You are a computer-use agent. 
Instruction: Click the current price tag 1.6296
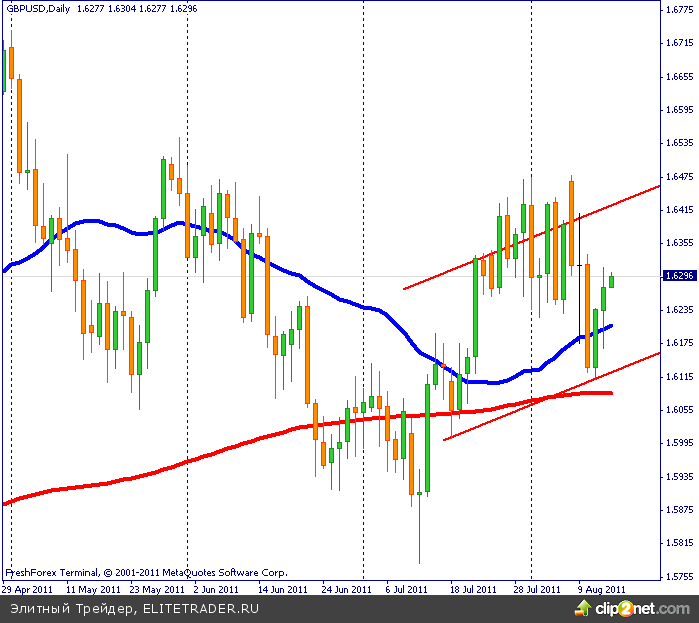click(x=679, y=276)
